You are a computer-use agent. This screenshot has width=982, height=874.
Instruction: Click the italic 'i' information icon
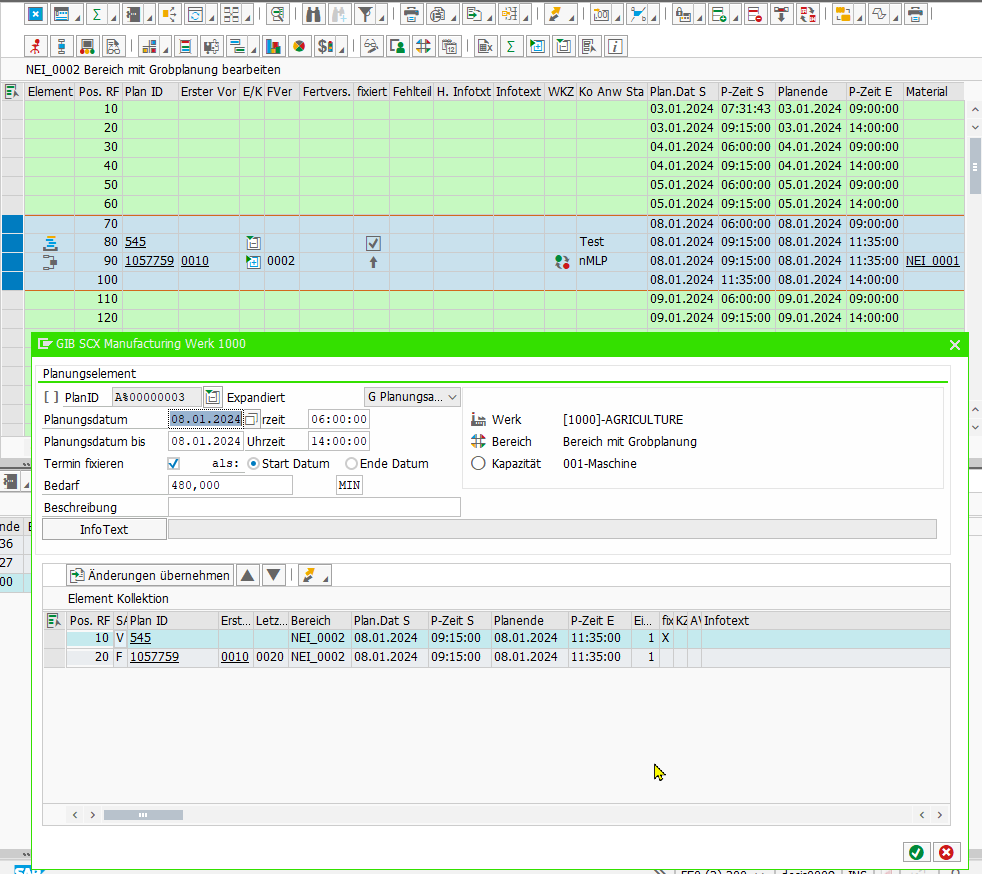(616, 47)
